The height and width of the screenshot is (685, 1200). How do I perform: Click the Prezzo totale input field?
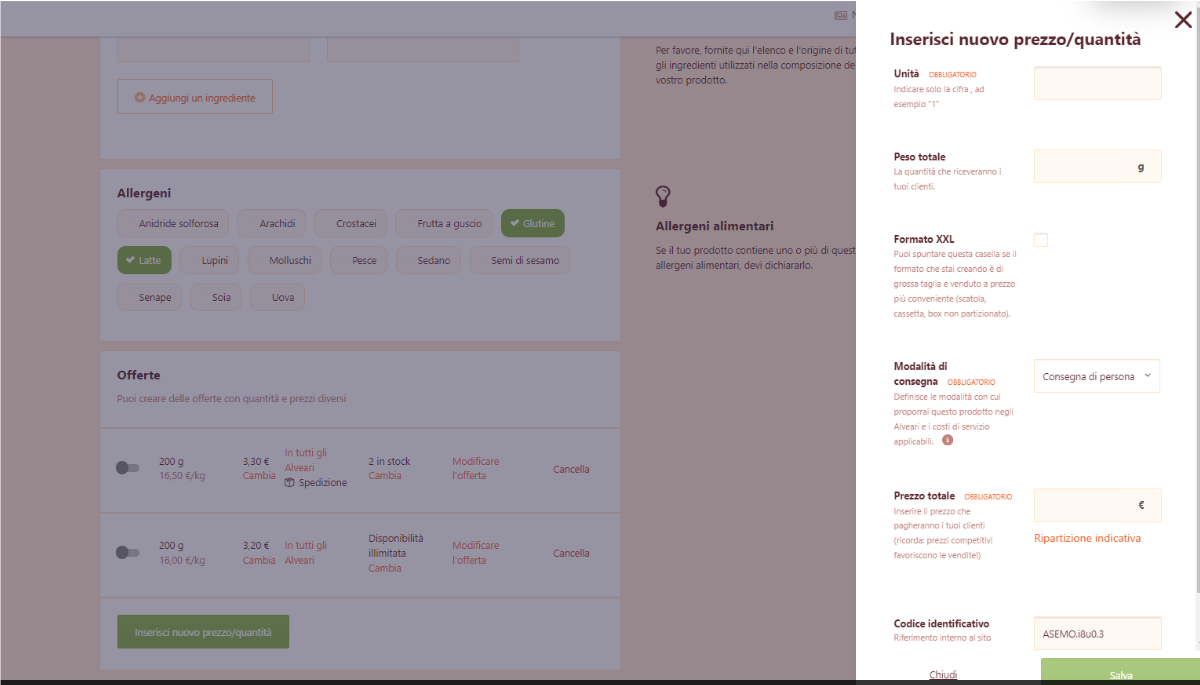[x=1097, y=505]
